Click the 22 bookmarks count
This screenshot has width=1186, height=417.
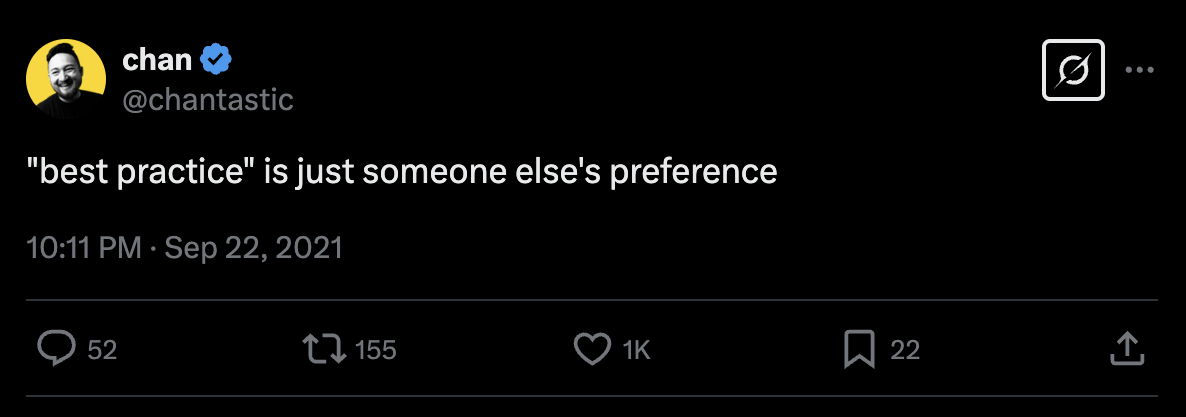pos(904,350)
